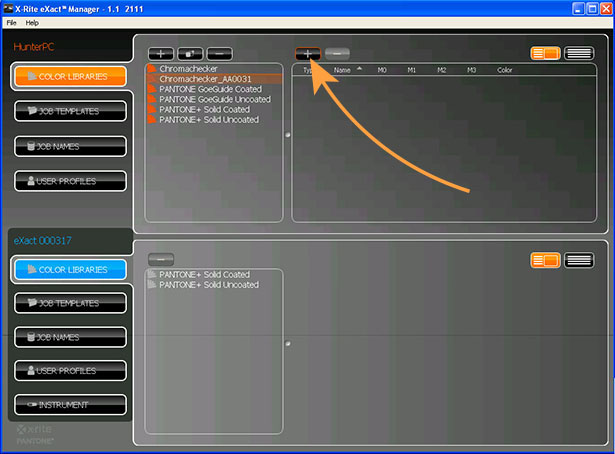Open the File menu
The image size is (615, 454).
pos(11,23)
